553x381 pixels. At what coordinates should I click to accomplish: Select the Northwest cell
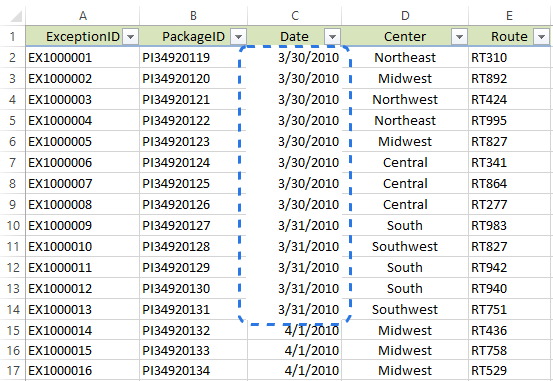[405, 99]
